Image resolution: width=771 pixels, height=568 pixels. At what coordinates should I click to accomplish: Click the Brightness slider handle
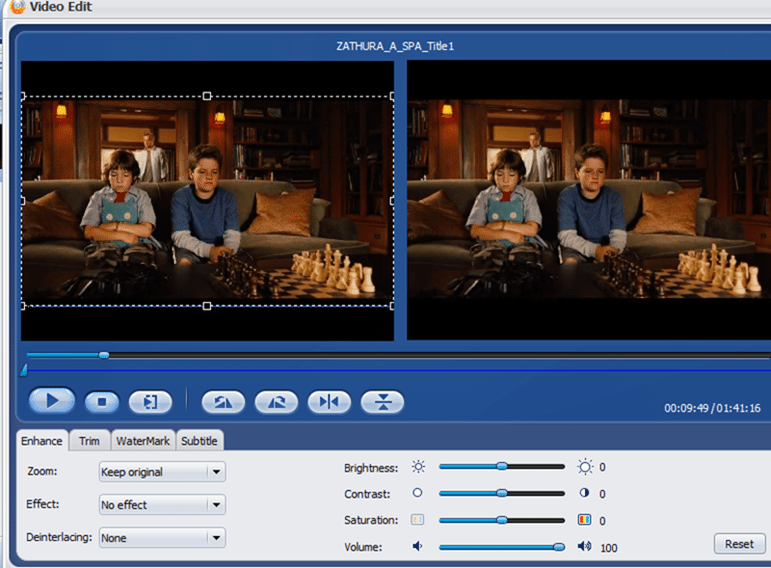(502, 466)
